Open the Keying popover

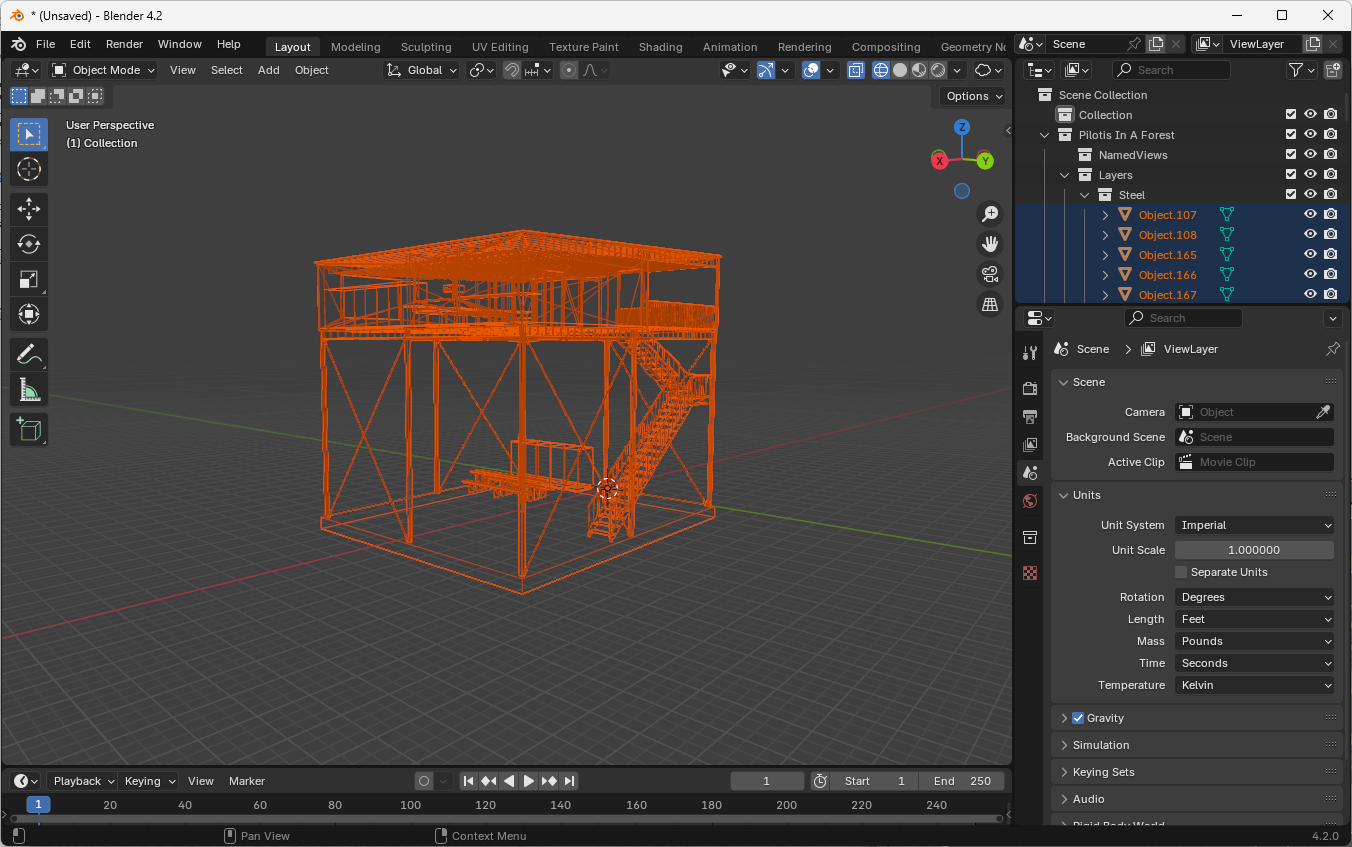point(149,781)
